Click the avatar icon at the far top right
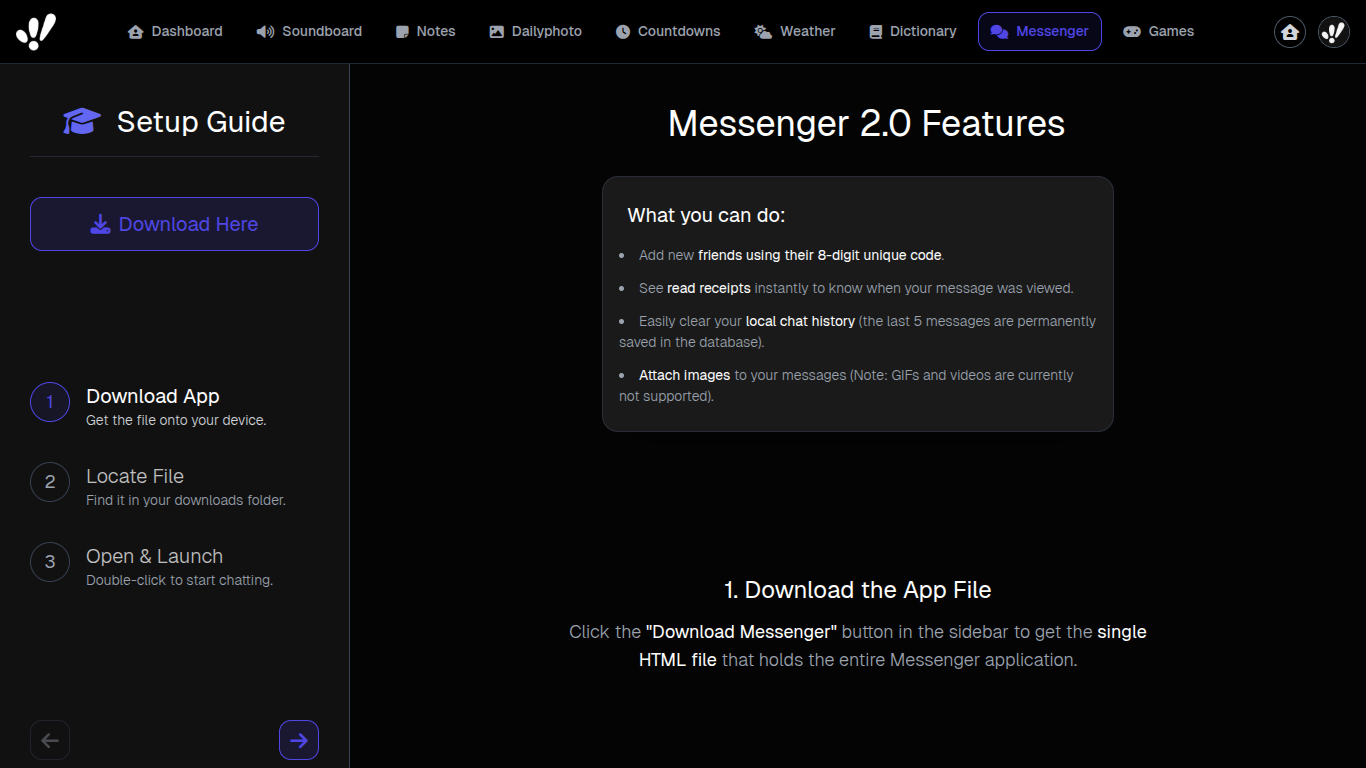The image size is (1366, 768). click(1333, 31)
